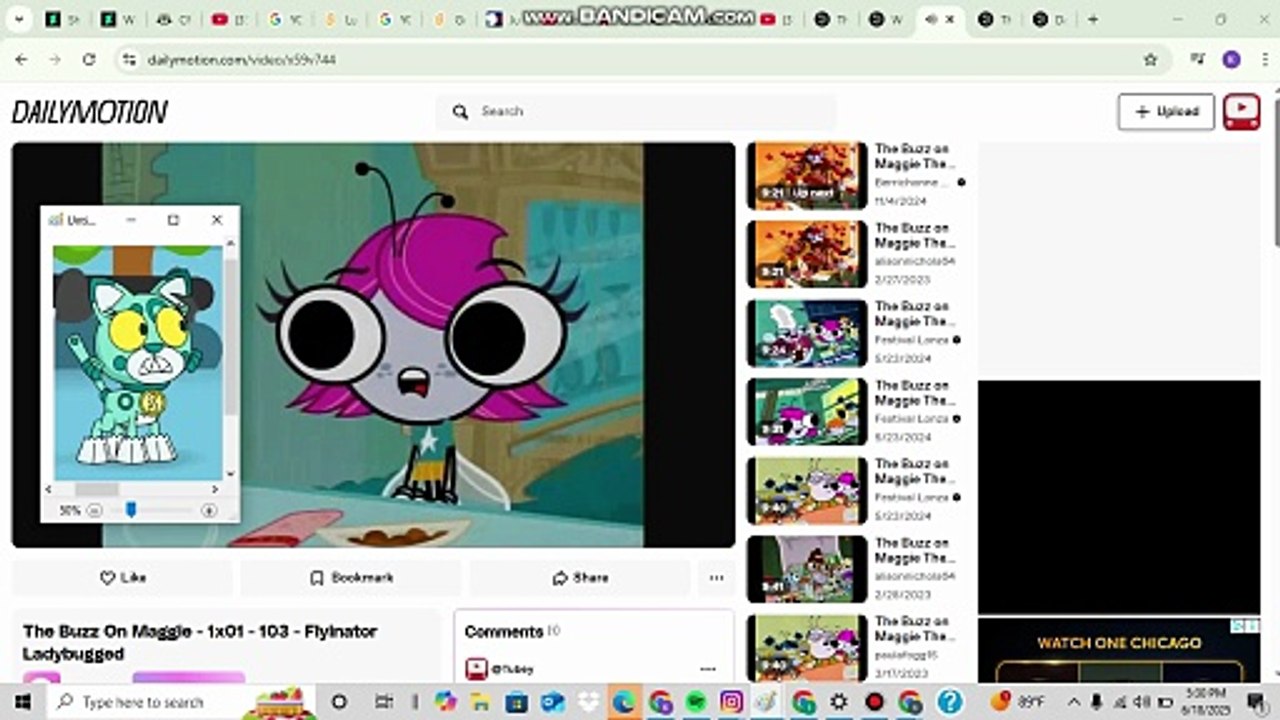The width and height of the screenshot is (1280, 720).
Task: Switch to the second browser tab
Action: coord(117,19)
